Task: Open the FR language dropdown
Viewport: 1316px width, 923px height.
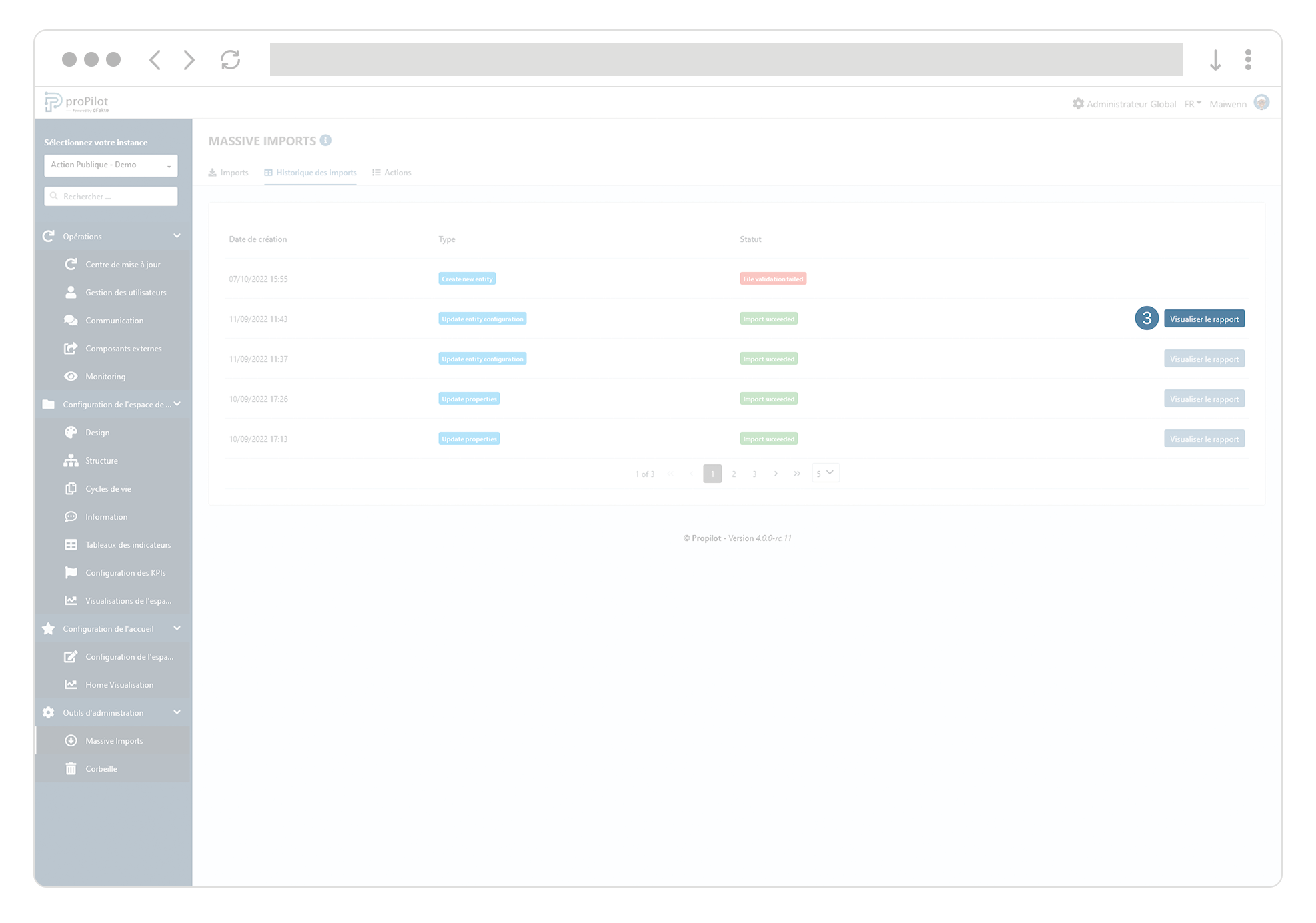Action: coord(1192,104)
